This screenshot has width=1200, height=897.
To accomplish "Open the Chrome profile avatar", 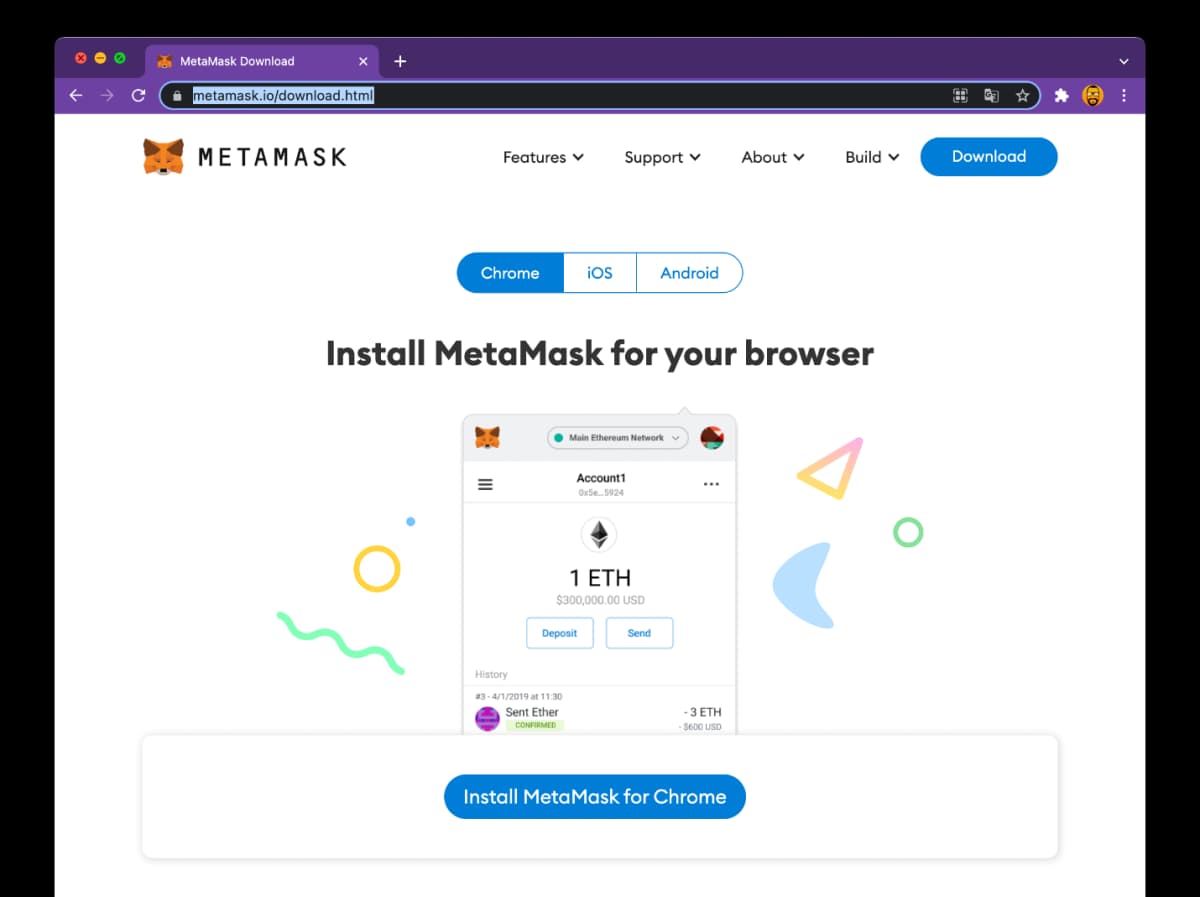I will (1093, 96).
